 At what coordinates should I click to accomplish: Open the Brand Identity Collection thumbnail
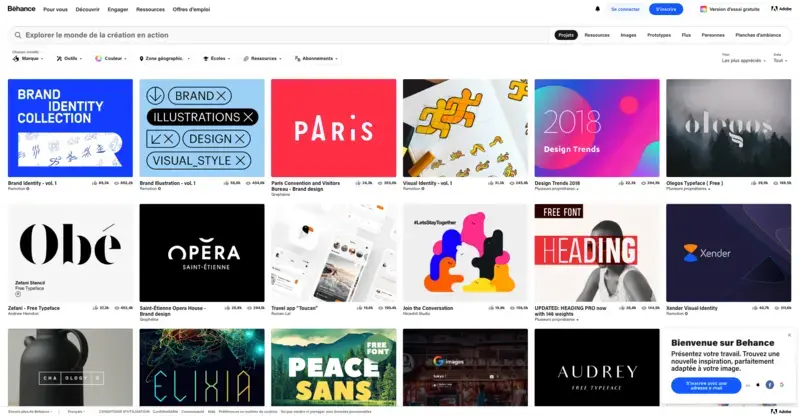click(x=70, y=128)
